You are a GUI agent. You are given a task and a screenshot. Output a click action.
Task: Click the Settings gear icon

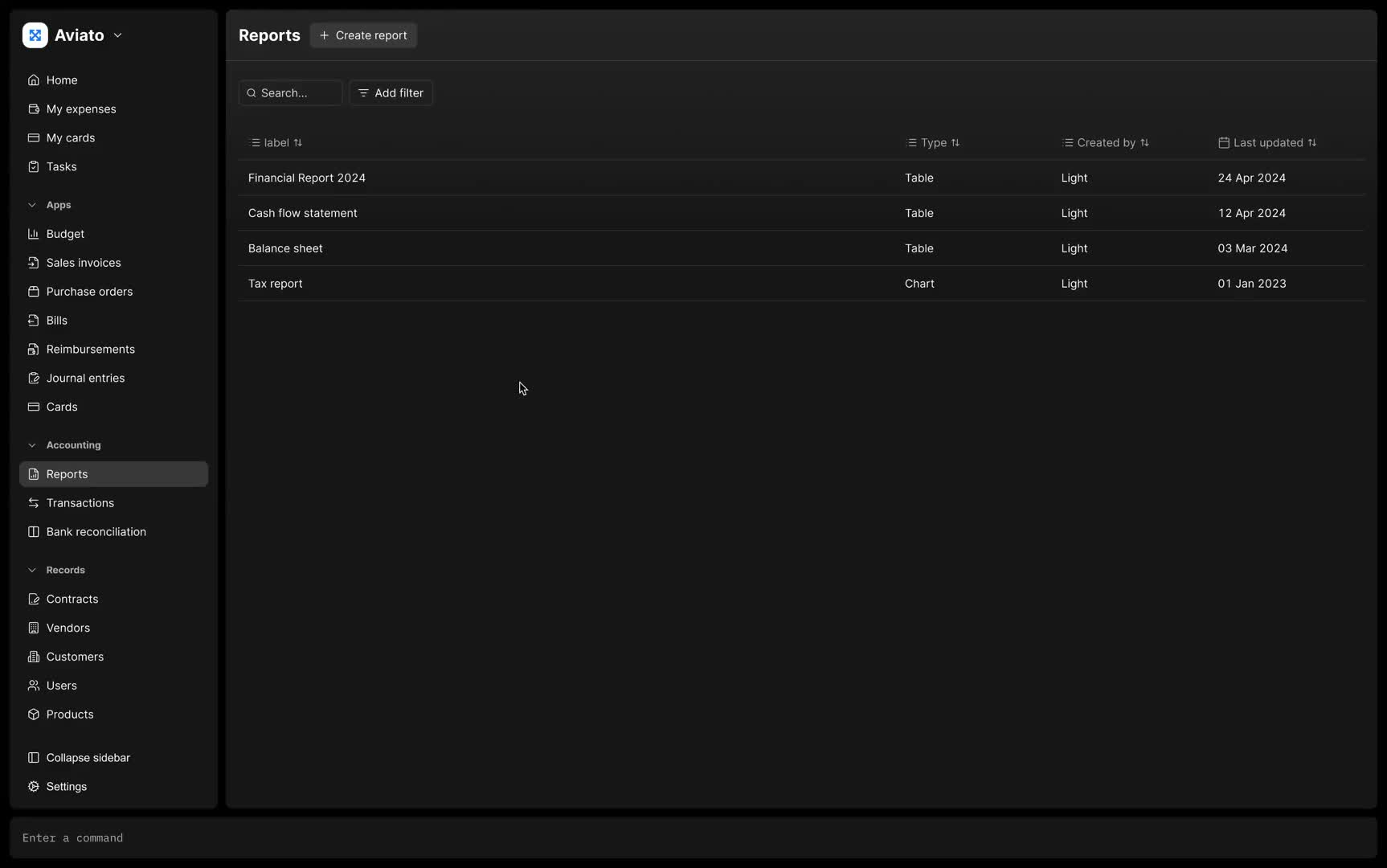[34, 787]
